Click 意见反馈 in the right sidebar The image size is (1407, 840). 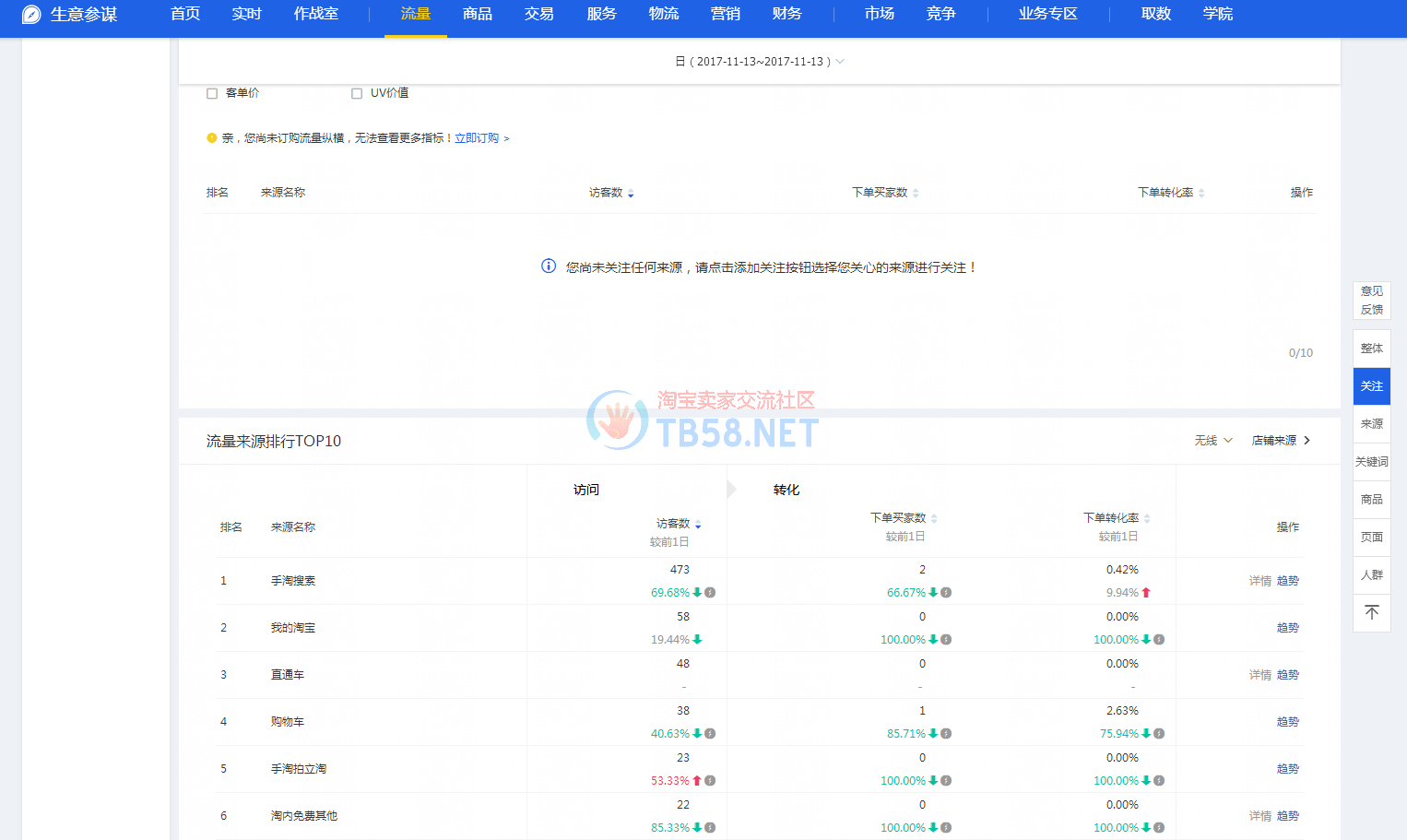[1371, 301]
